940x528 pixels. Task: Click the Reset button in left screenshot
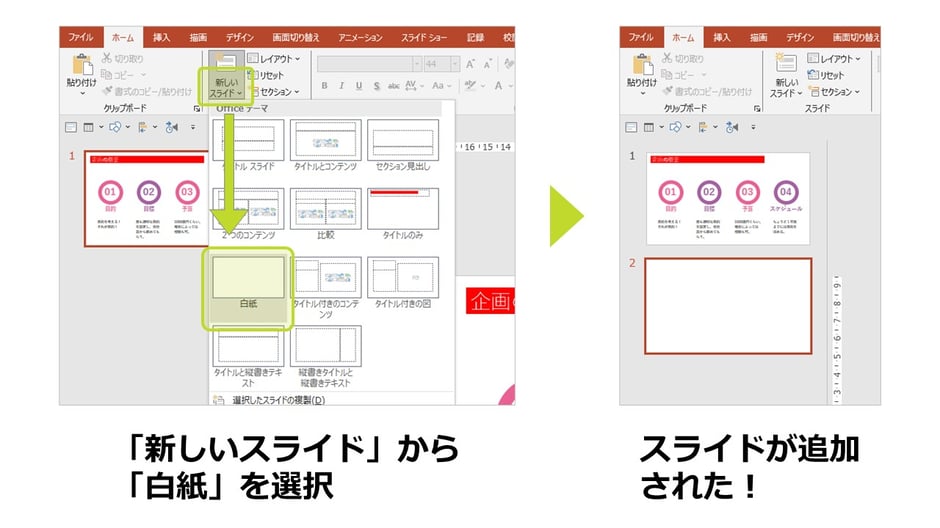pyautogui.click(x=266, y=75)
